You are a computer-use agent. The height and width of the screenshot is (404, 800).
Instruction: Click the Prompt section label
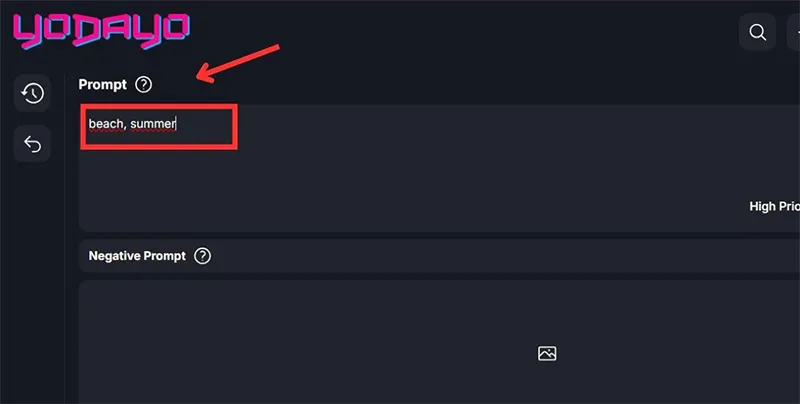coord(103,85)
